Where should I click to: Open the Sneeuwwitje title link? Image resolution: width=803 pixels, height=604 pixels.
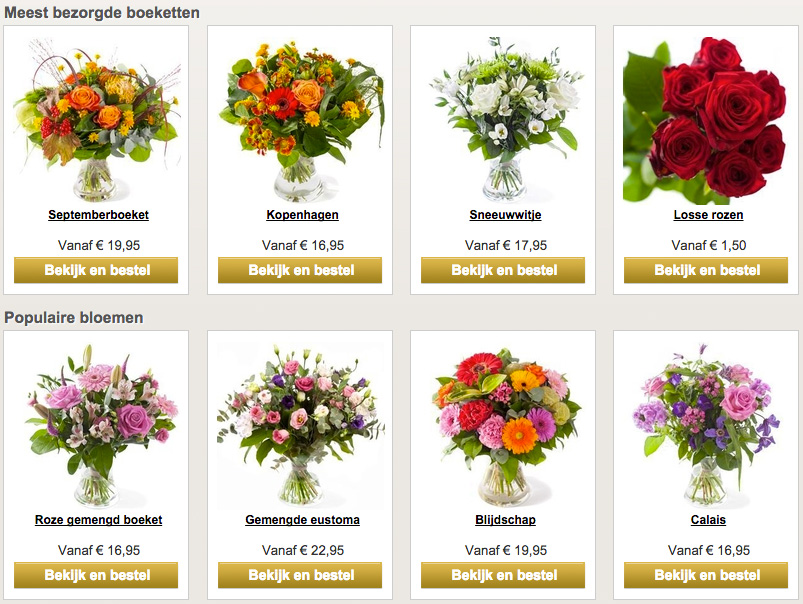505,215
